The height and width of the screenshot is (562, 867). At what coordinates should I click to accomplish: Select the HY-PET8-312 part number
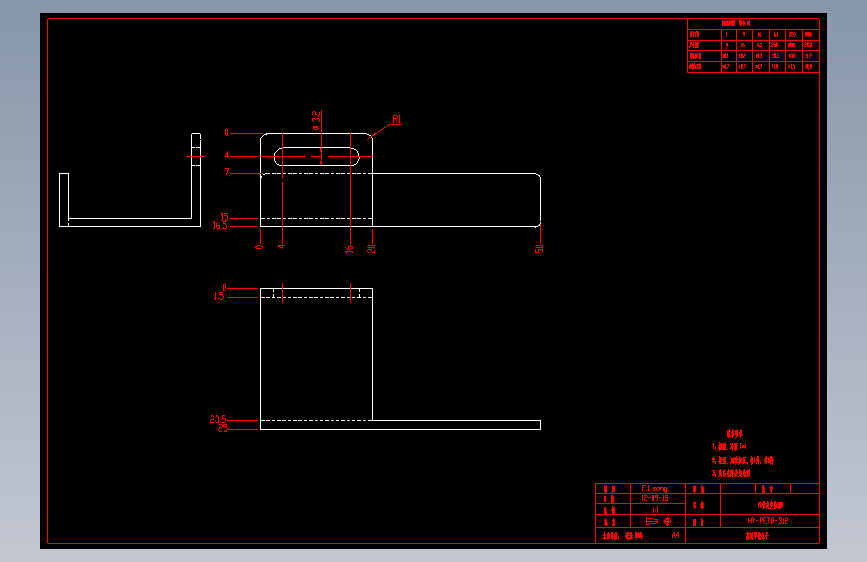click(768, 521)
